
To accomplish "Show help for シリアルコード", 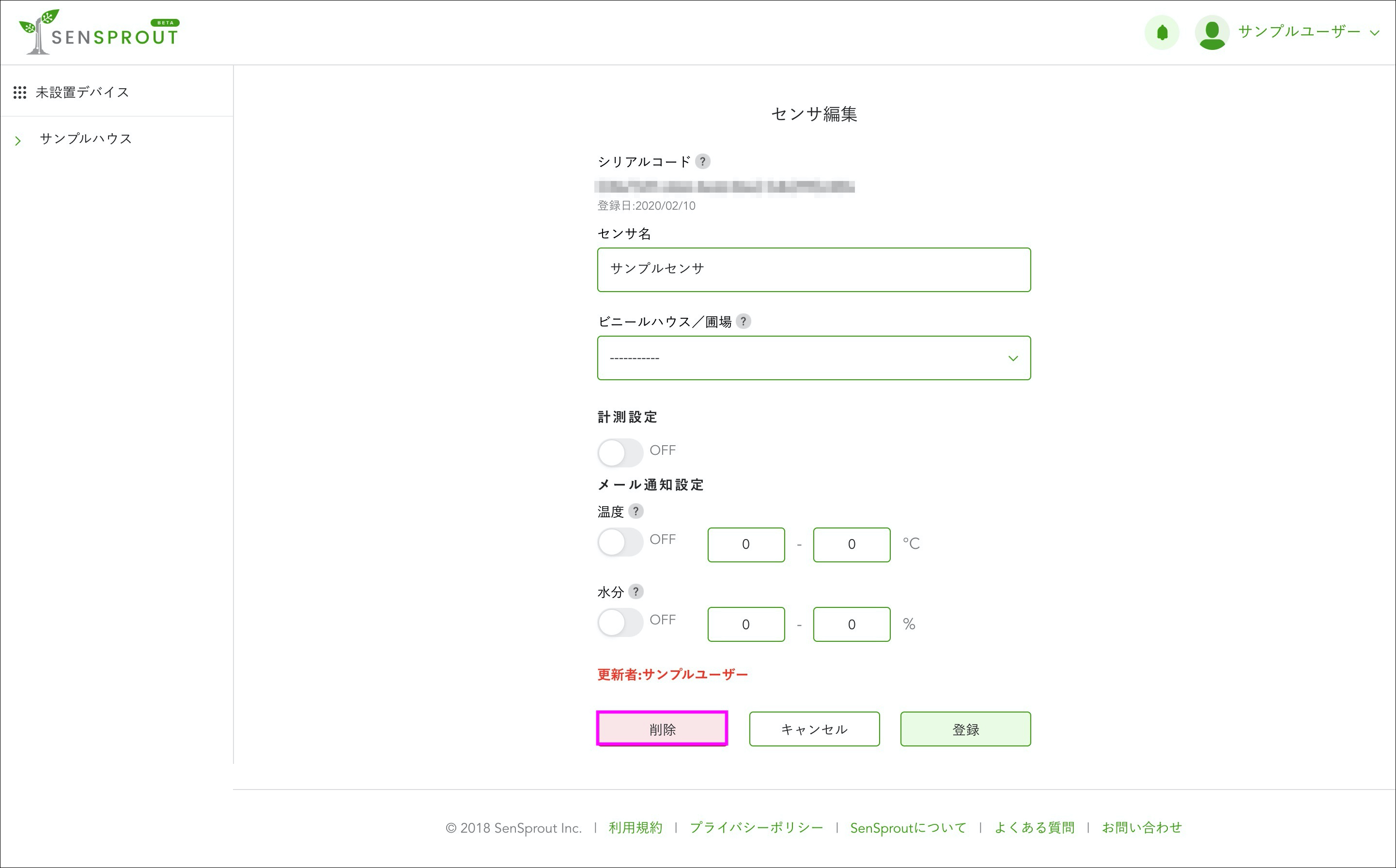I will click(702, 161).
